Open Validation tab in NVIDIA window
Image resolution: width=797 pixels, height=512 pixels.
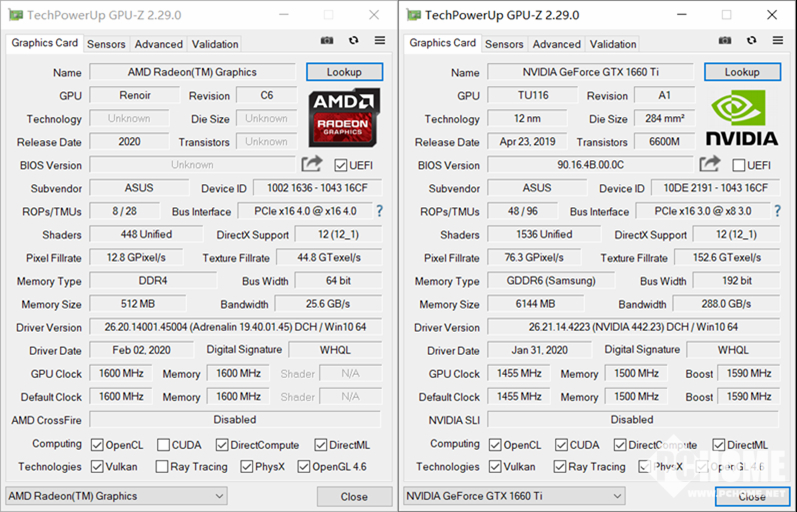(613, 44)
